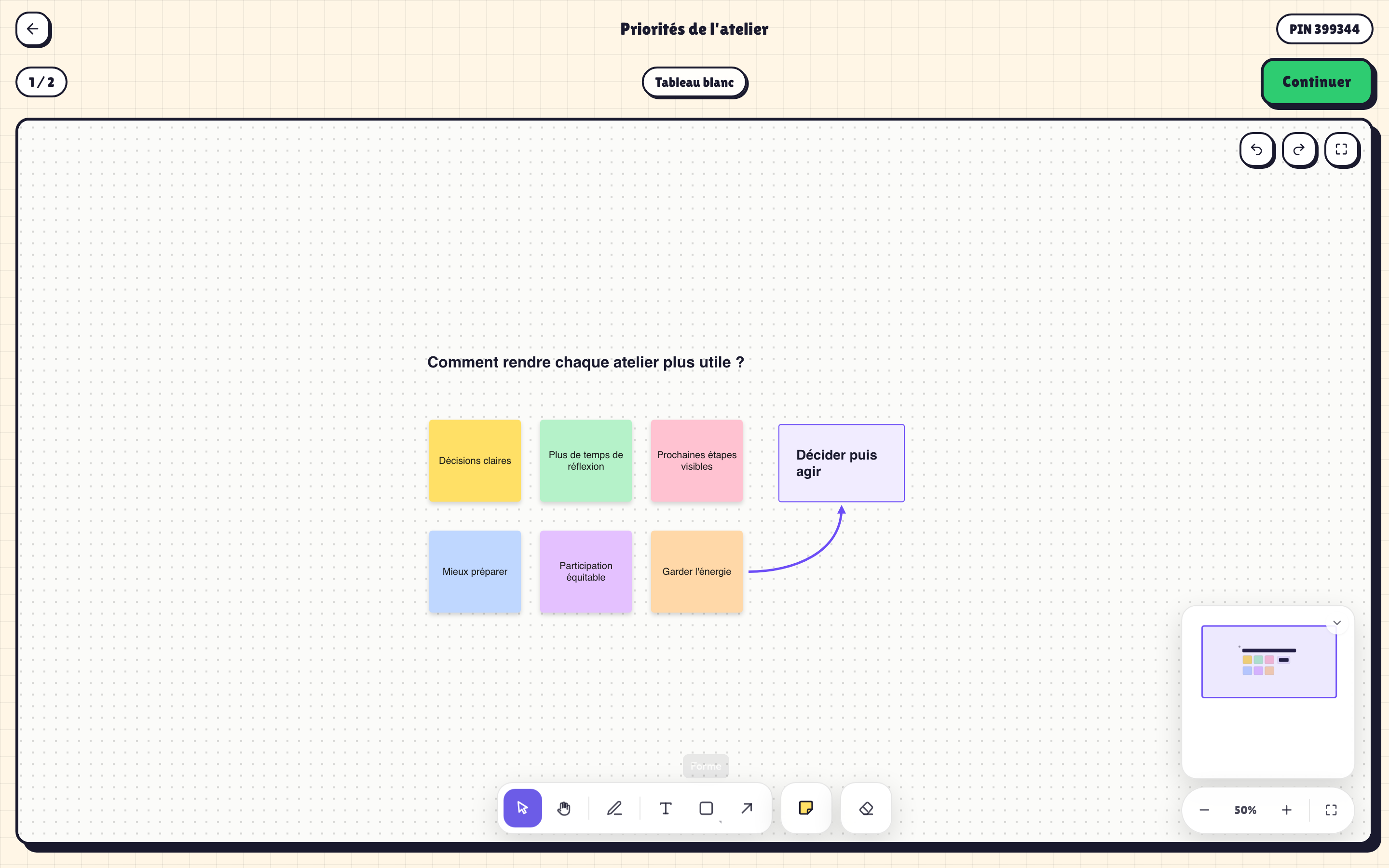Select the arrow connector tool
The image size is (1389, 868).
point(747,808)
